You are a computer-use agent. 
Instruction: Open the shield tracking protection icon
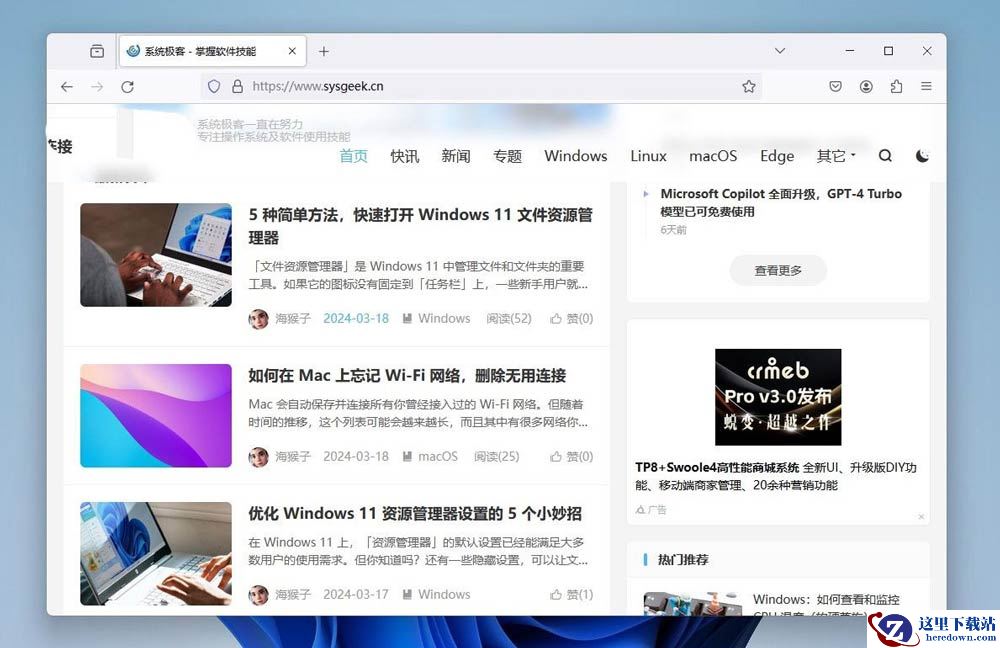[214, 86]
